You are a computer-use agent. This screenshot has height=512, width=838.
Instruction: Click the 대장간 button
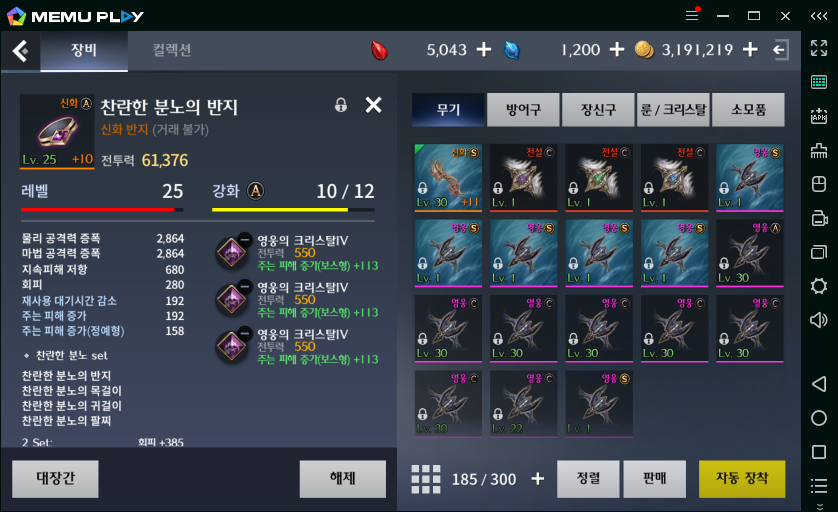(56, 479)
